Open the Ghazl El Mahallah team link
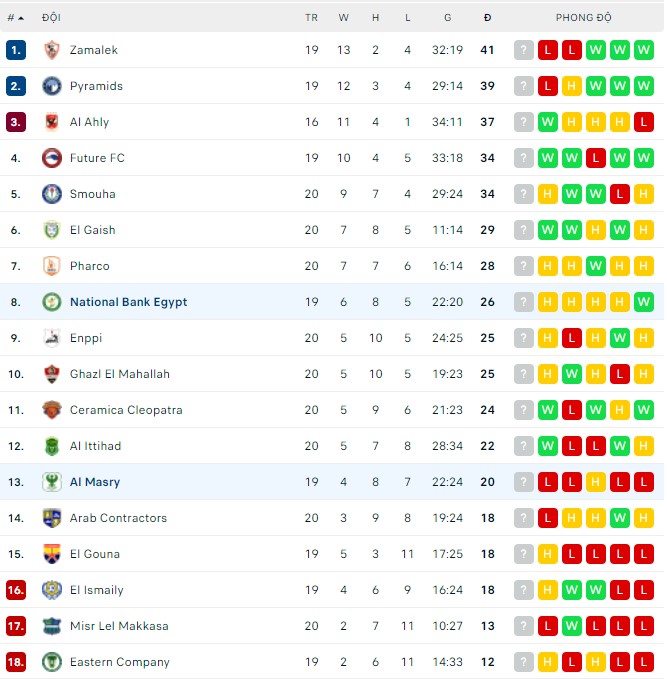 [x=120, y=374]
